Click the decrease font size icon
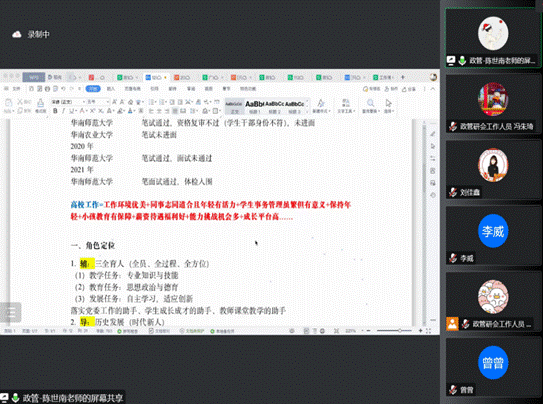 (x=122, y=102)
